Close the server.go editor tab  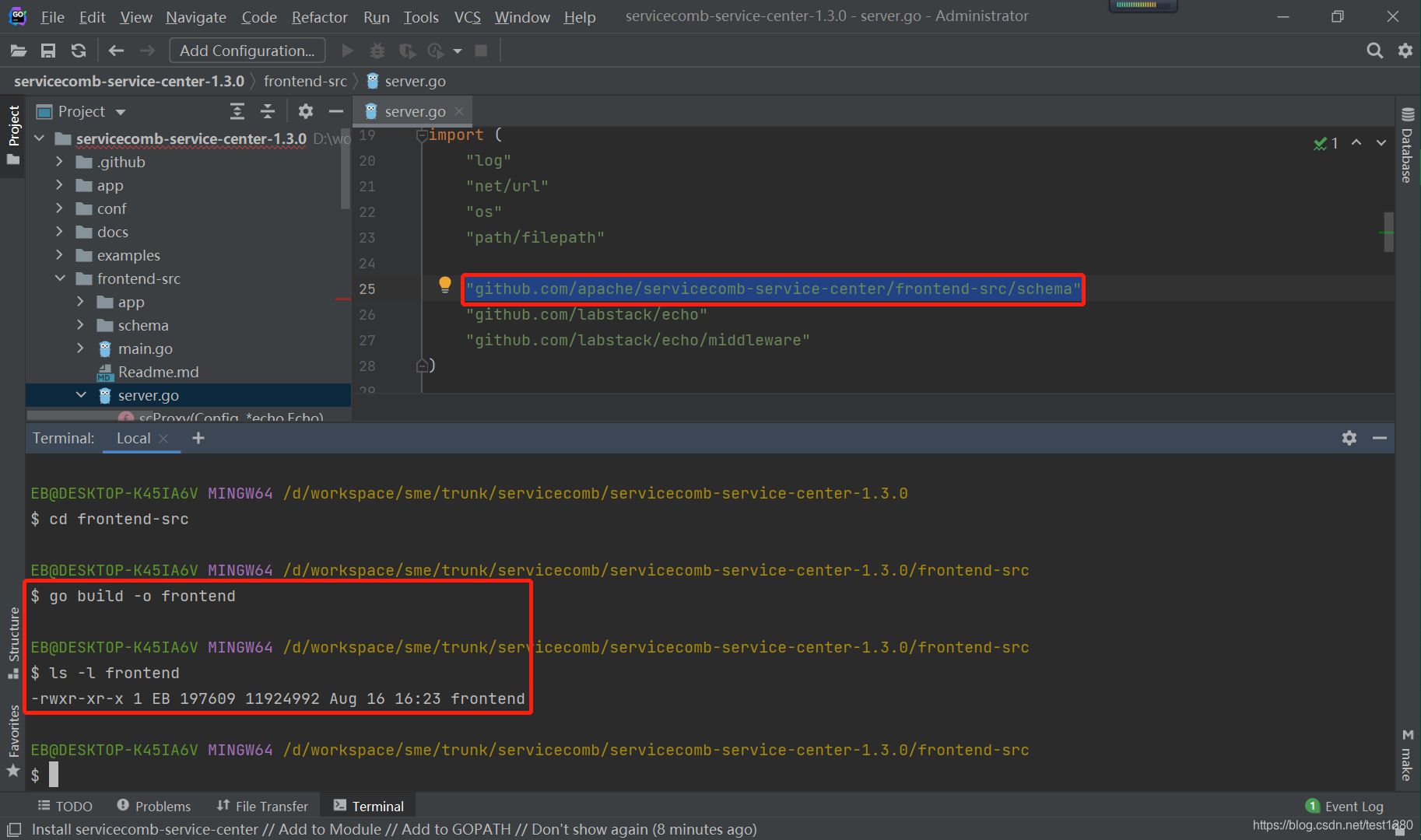point(459,111)
